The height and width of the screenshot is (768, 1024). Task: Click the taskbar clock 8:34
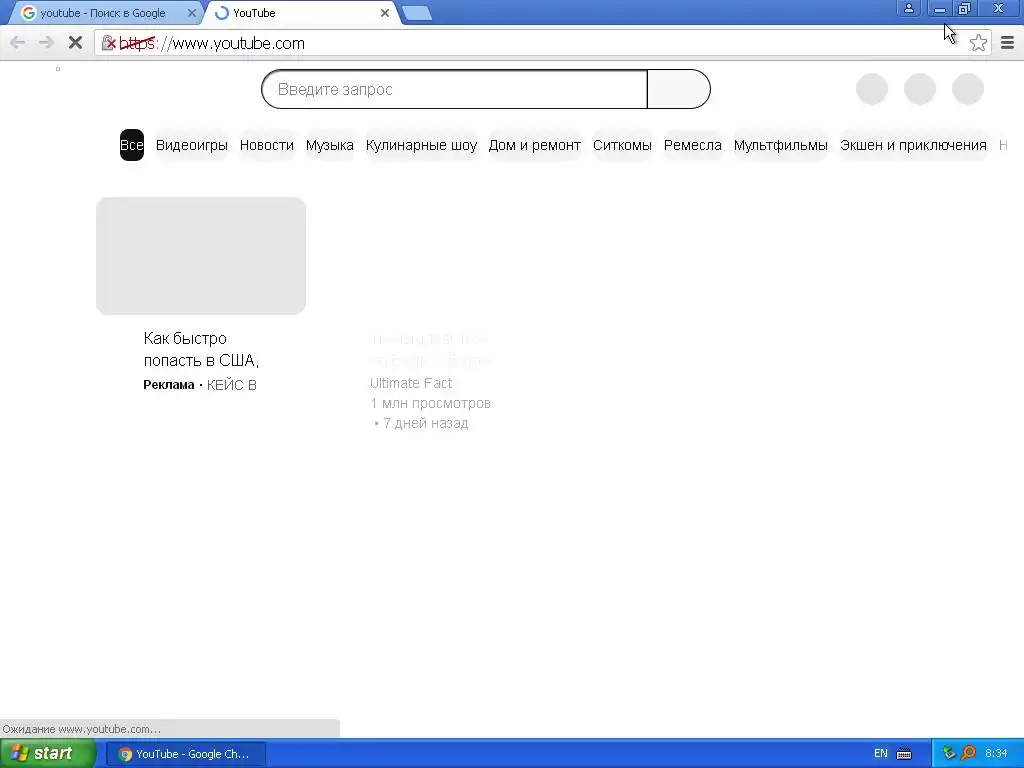[x=996, y=754]
